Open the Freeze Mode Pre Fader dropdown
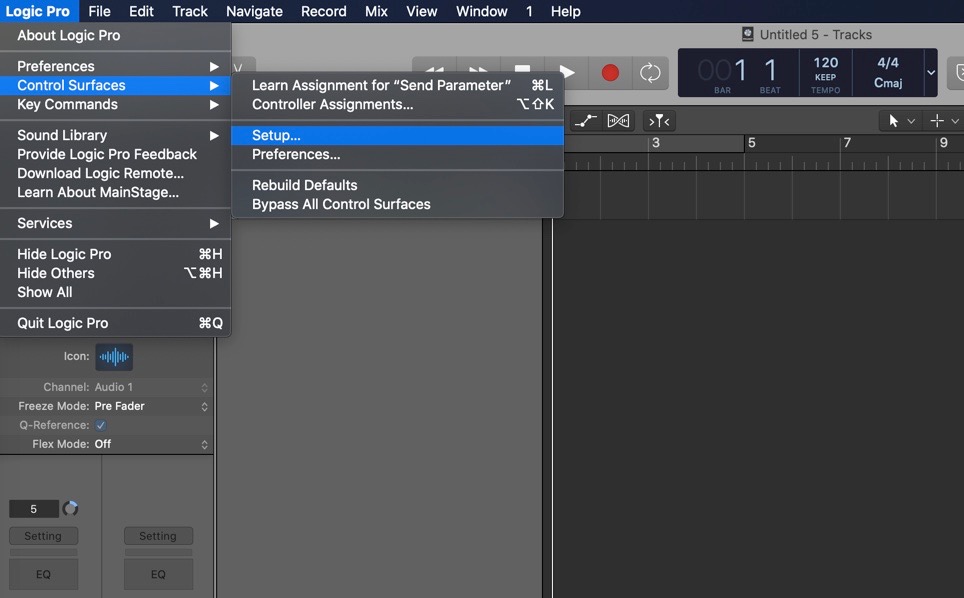Screen dimensions: 964x598 pyautogui.click(x=150, y=406)
